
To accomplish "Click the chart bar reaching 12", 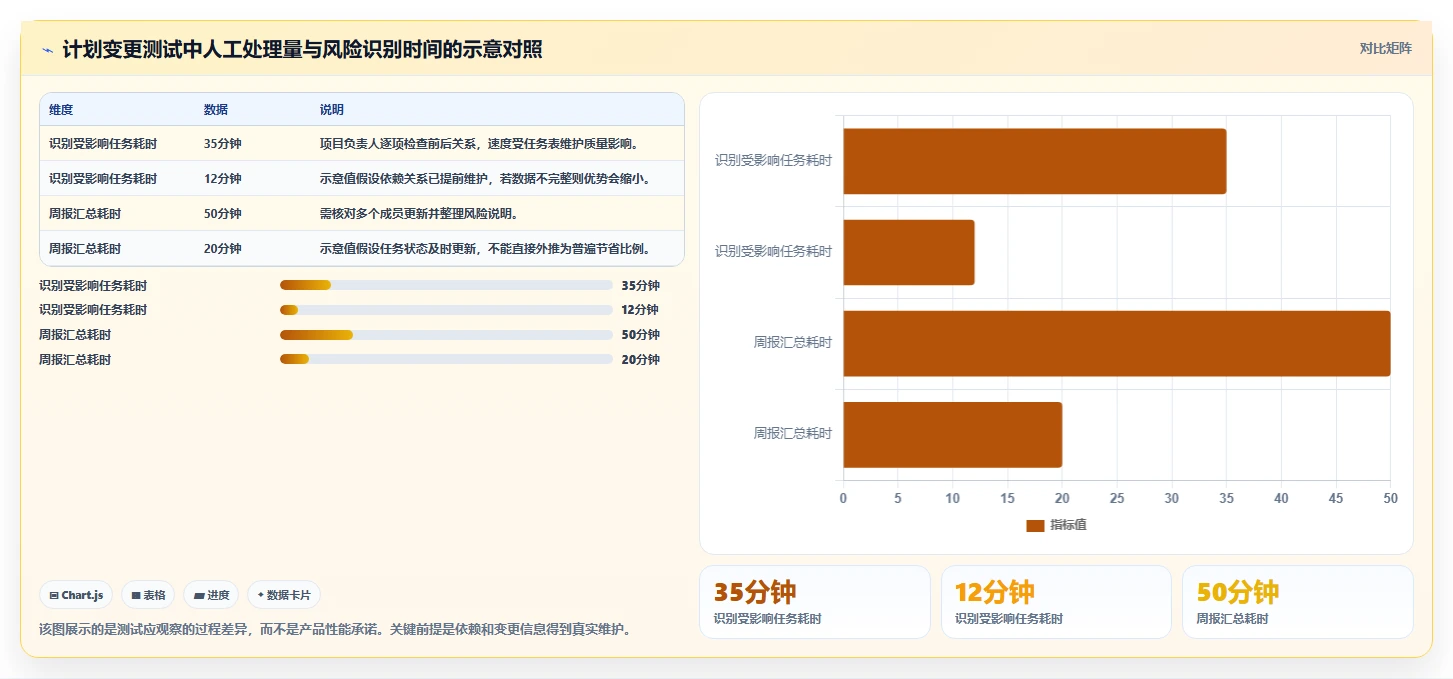I will click(x=909, y=252).
